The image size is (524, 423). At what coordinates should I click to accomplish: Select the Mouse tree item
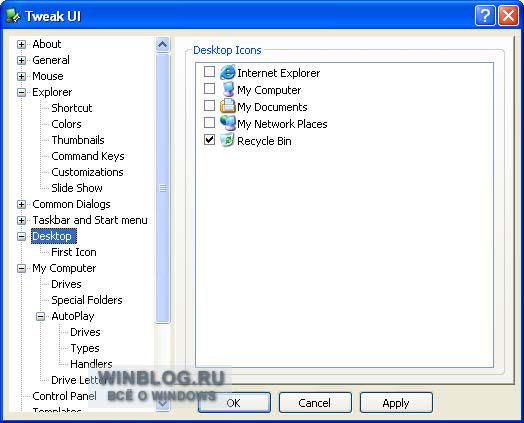point(48,76)
